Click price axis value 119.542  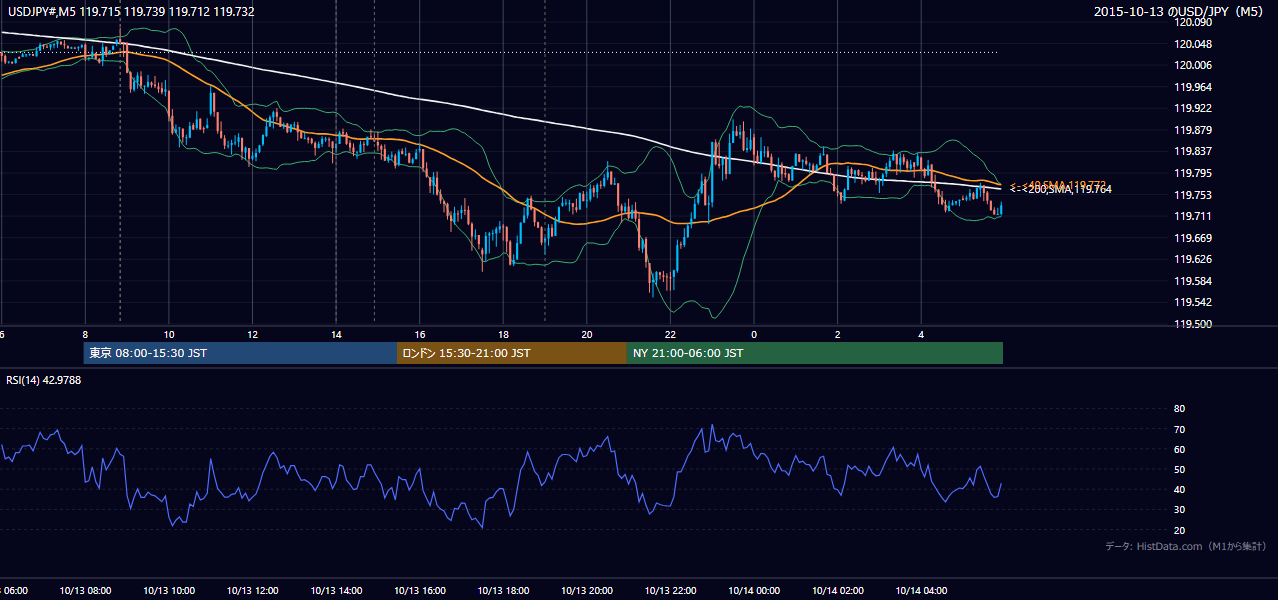click(x=1194, y=302)
